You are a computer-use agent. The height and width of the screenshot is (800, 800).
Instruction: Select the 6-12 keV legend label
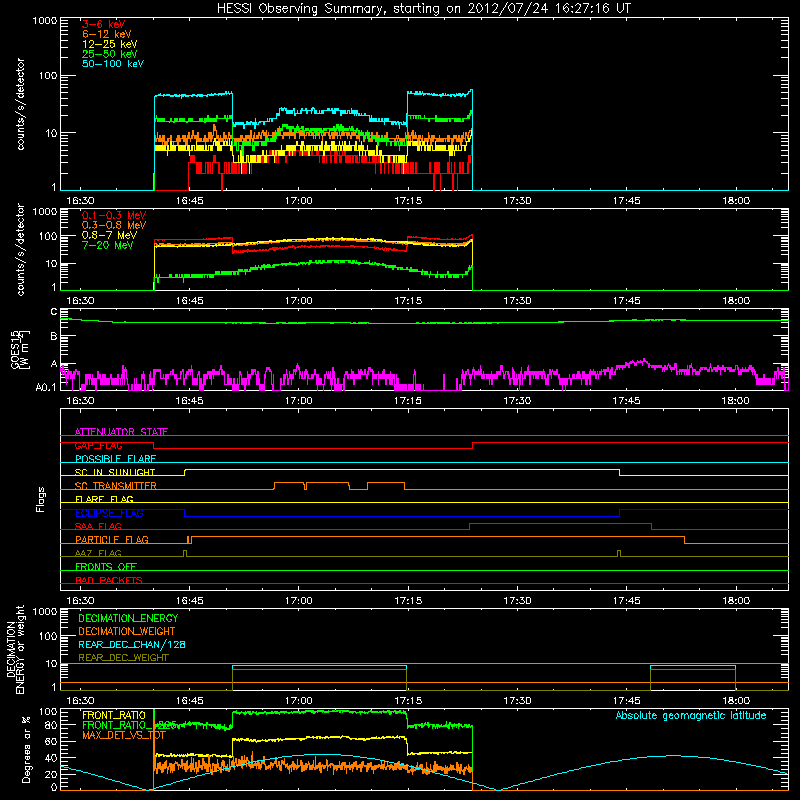[107, 34]
